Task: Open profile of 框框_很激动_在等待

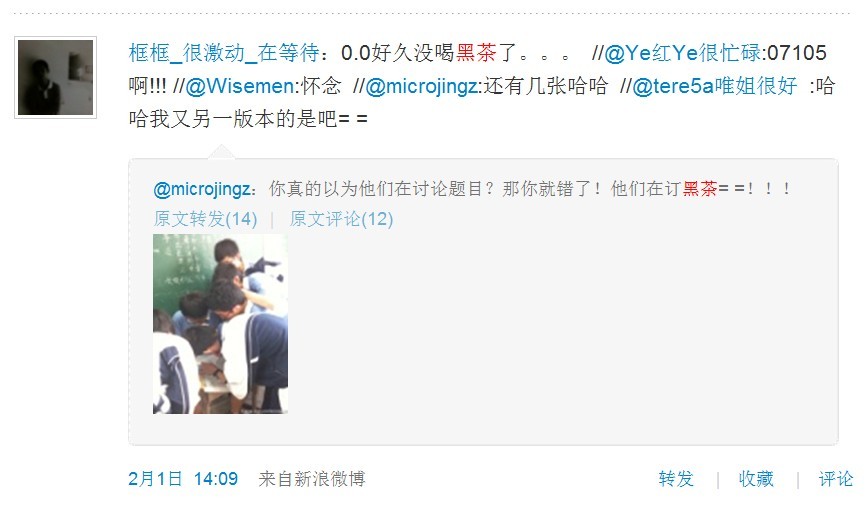Action: pos(224,53)
